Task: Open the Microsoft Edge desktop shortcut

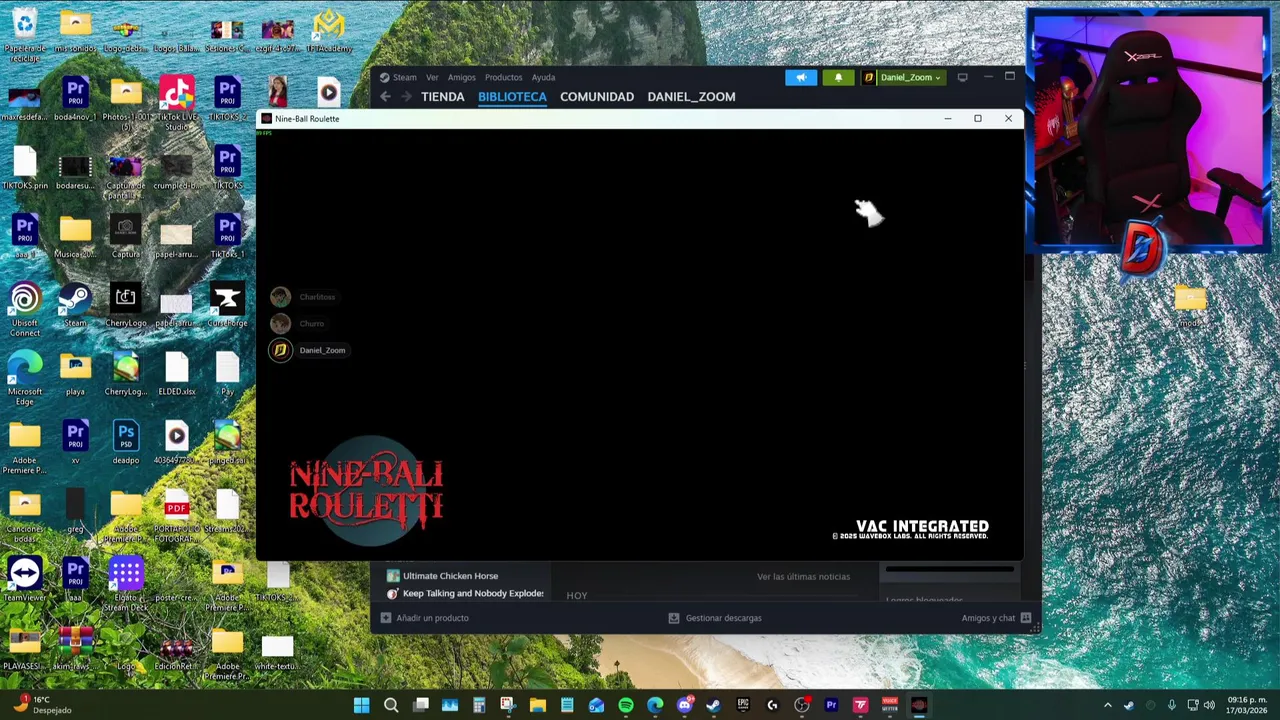Action: 25,379
